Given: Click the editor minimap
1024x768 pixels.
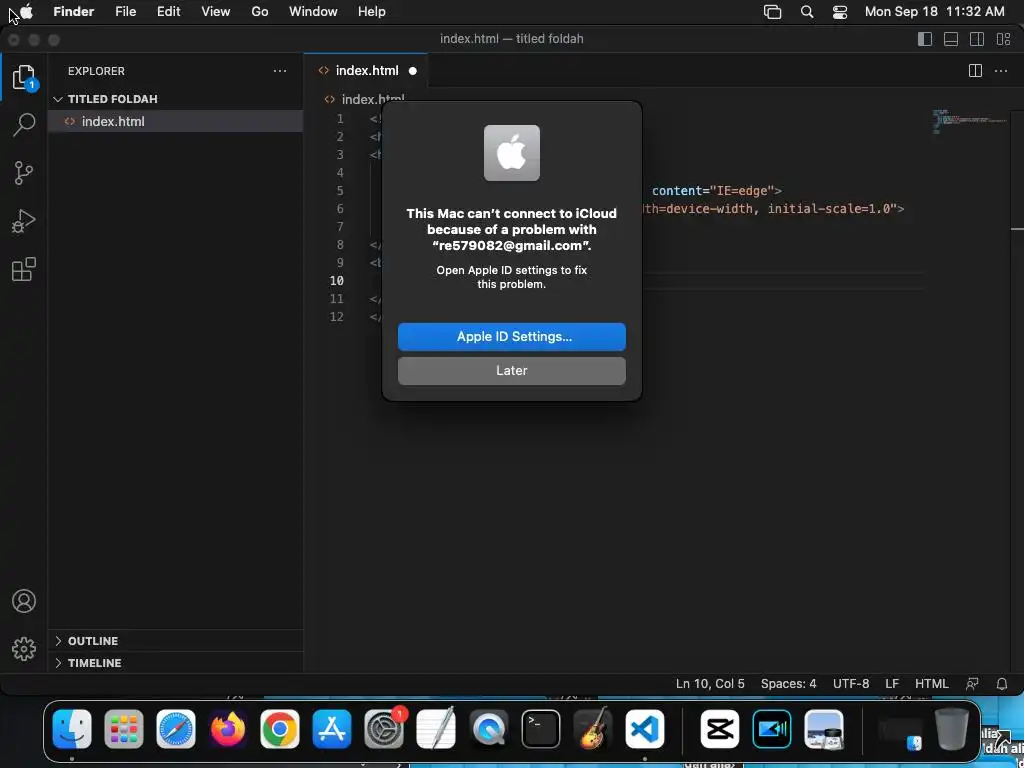Looking at the screenshot, I should tap(970, 121).
